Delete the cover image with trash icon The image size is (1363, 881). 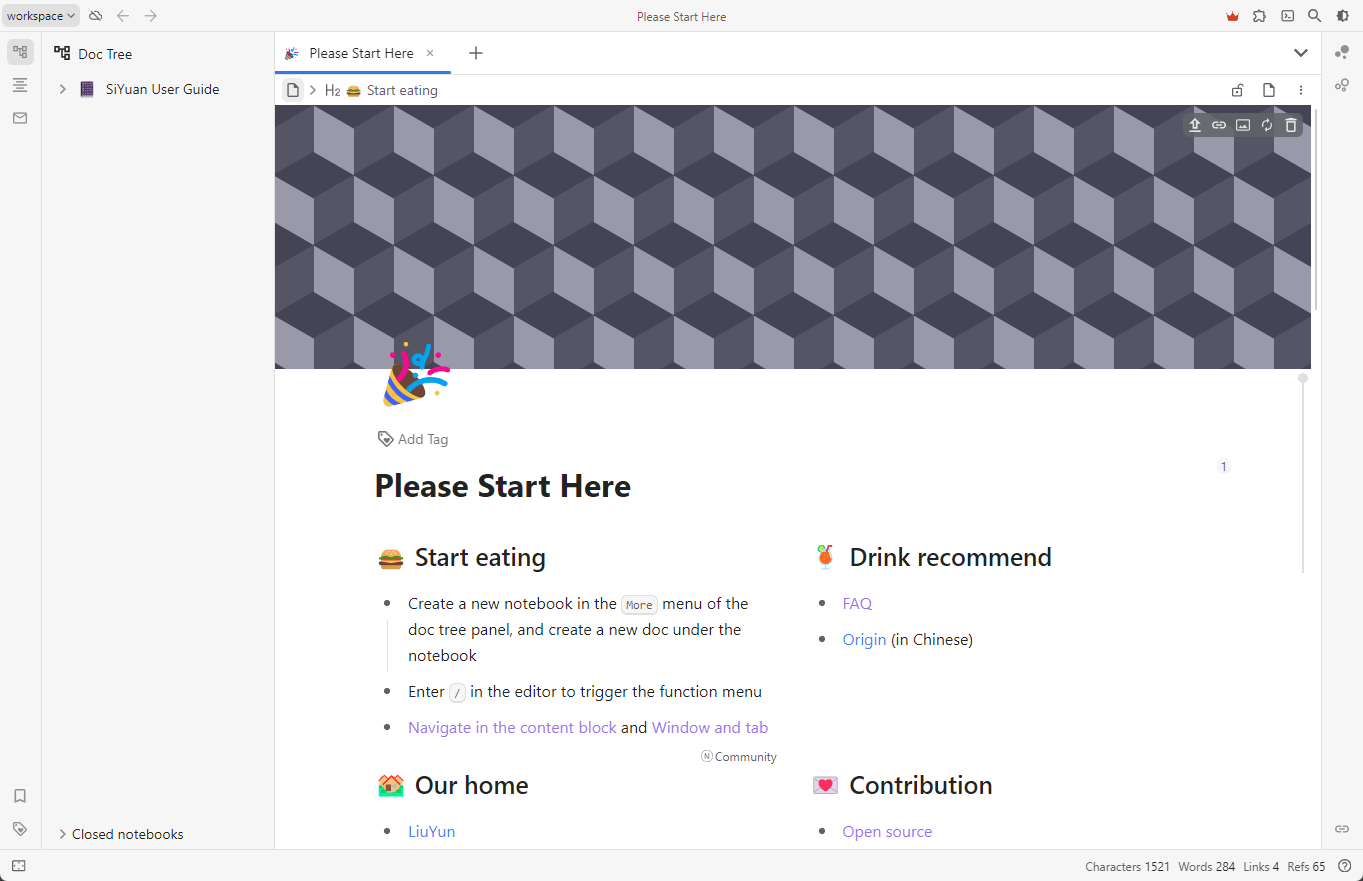pyautogui.click(x=1291, y=125)
